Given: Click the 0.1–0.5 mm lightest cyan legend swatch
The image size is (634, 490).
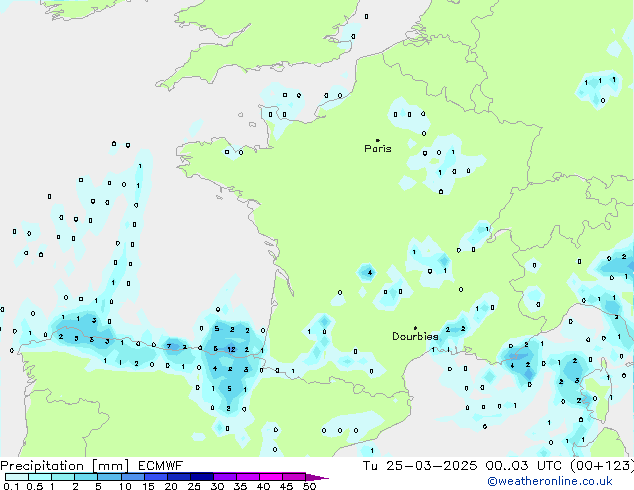Looking at the screenshot, I should [x=17, y=477].
